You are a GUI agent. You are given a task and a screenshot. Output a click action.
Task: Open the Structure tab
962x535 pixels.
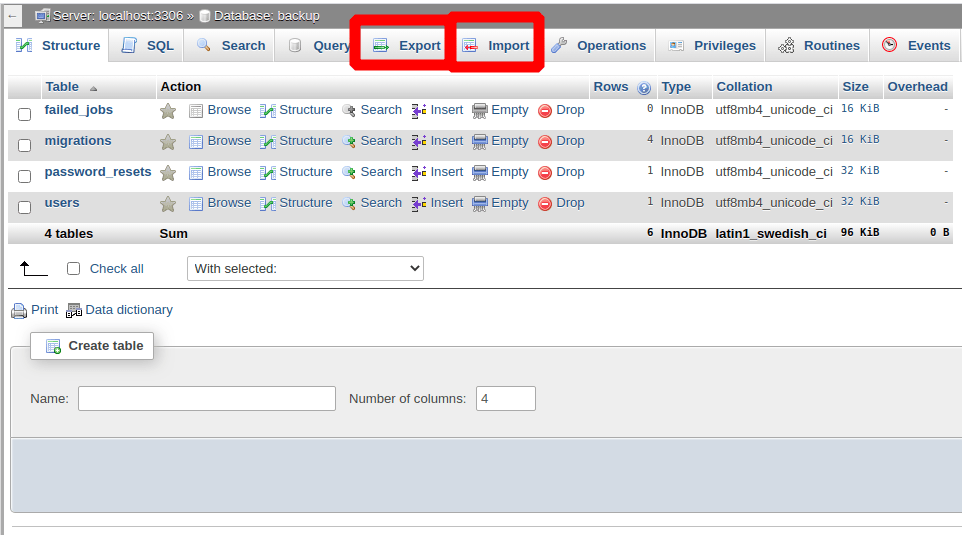click(x=58, y=45)
